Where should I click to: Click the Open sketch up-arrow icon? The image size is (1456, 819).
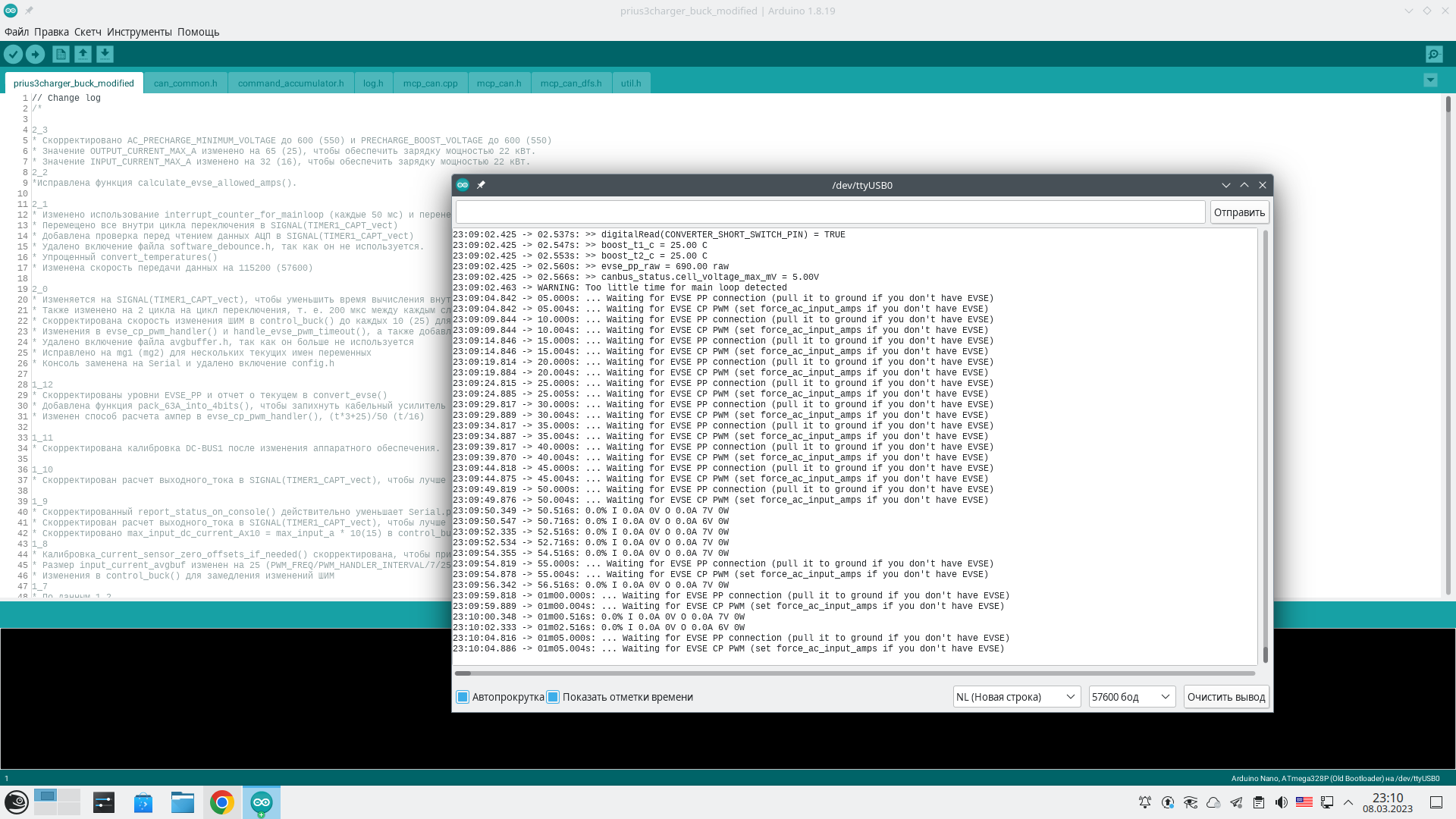[83, 54]
